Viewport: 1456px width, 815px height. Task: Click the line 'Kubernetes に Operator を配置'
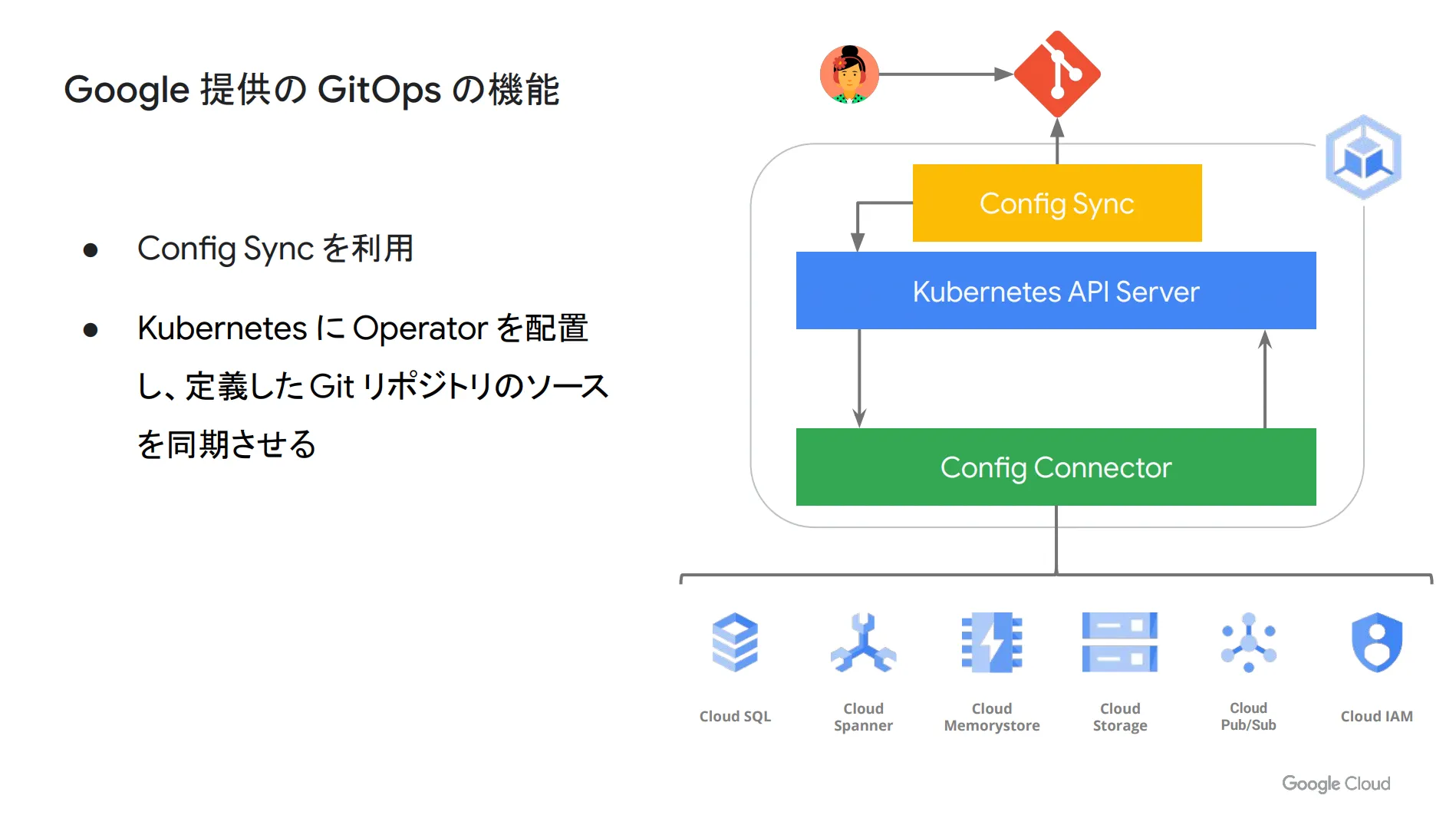click(363, 328)
